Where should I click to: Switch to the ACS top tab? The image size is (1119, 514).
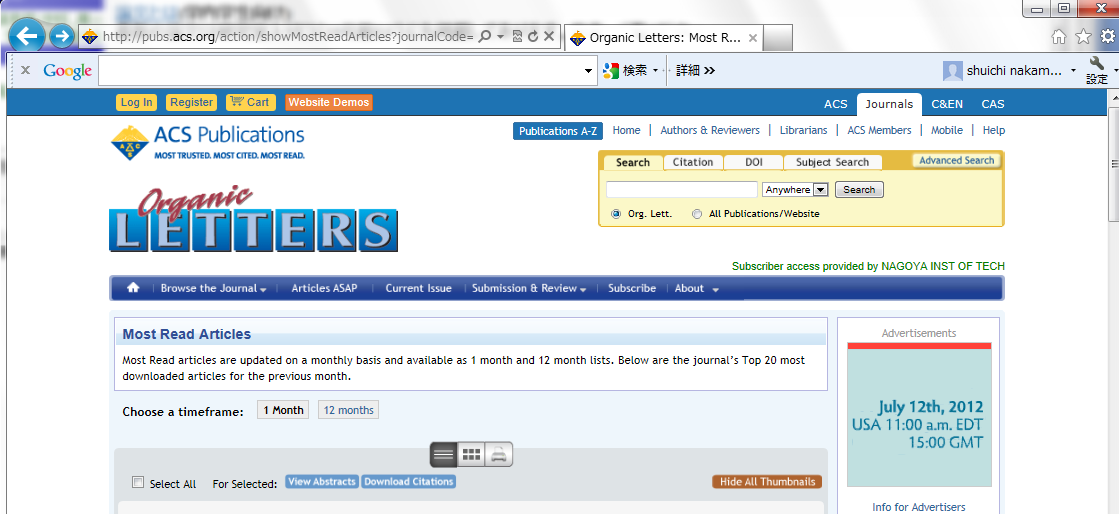(x=836, y=104)
